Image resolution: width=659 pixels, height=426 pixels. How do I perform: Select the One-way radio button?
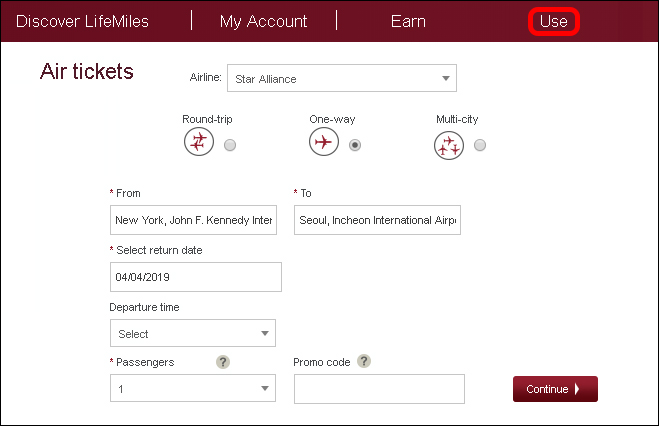click(x=355, y=145)
